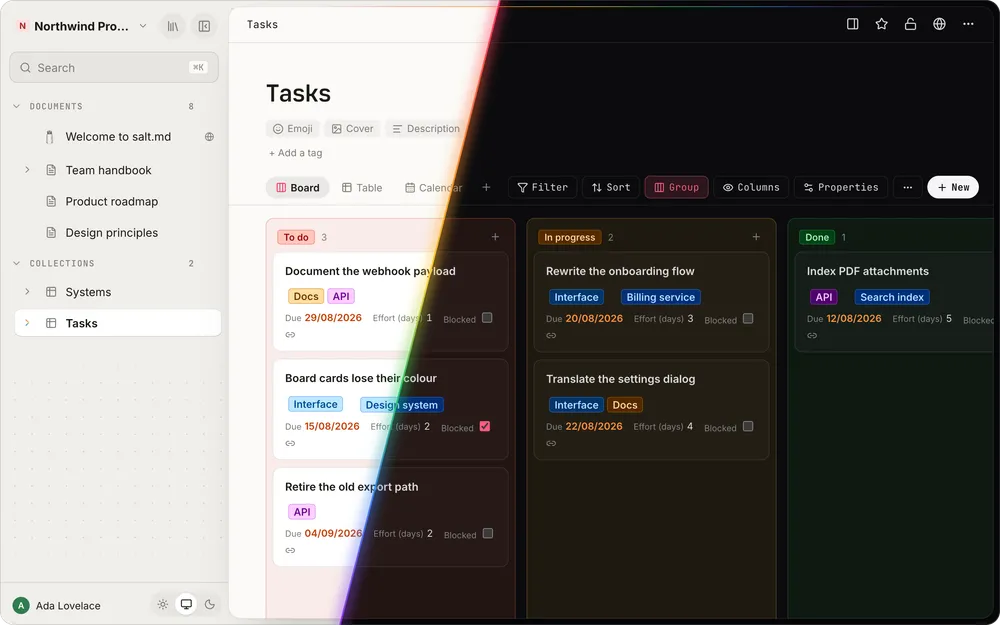Open link icon on Rewrite the onboarding flow
The height and width of the screenshot is (625, 1000).
pyautogui.click(x=551, y=335)
